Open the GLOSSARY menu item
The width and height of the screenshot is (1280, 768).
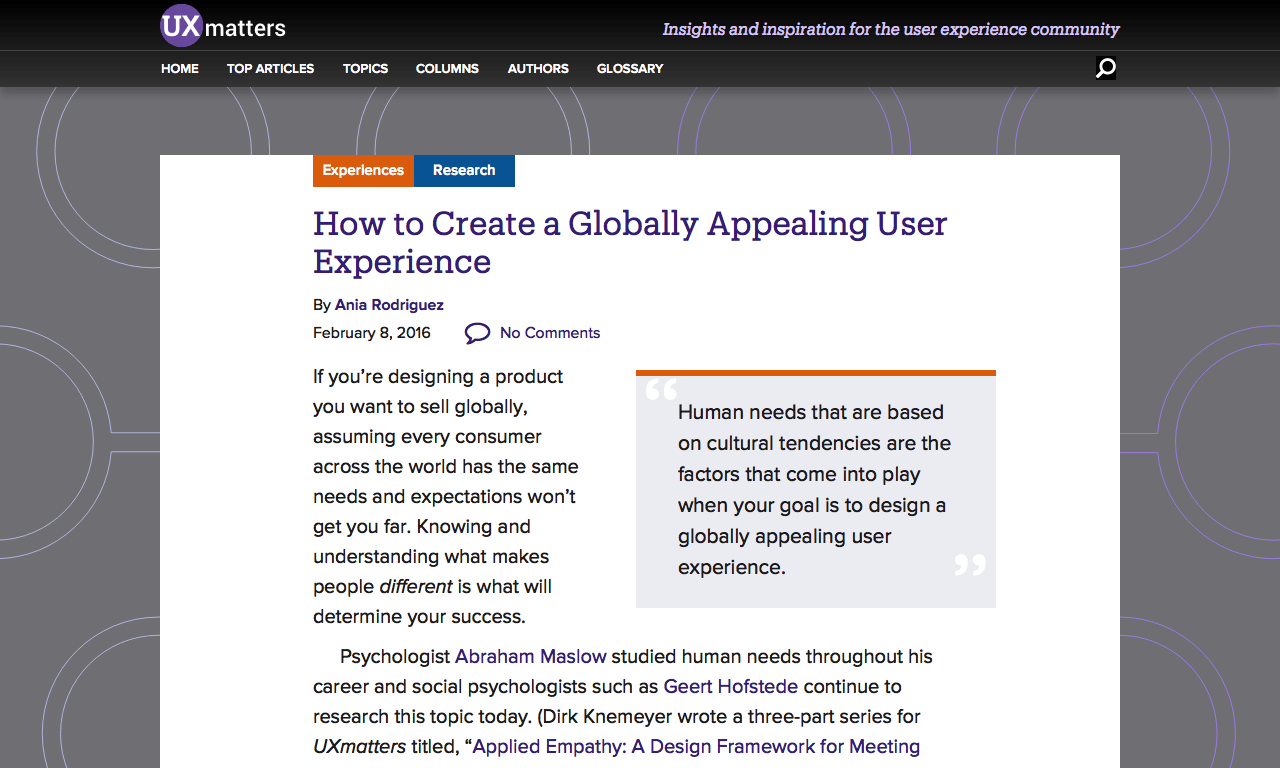click(x=630, y=69)
